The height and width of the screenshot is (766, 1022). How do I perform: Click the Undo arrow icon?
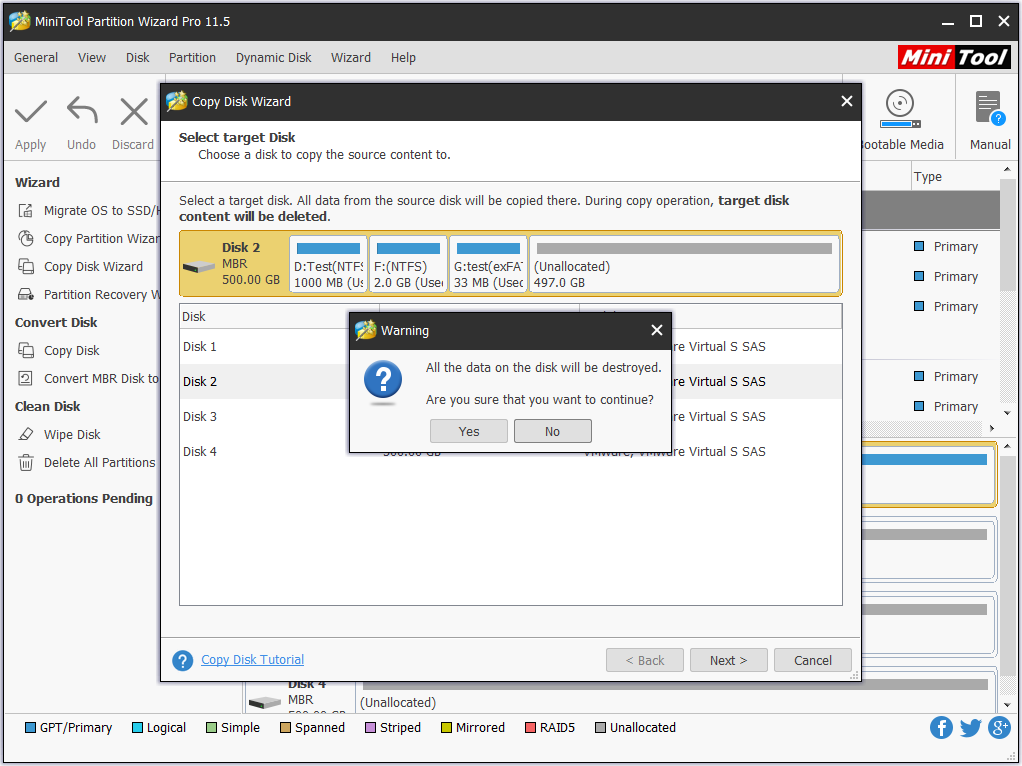[82, 110]
